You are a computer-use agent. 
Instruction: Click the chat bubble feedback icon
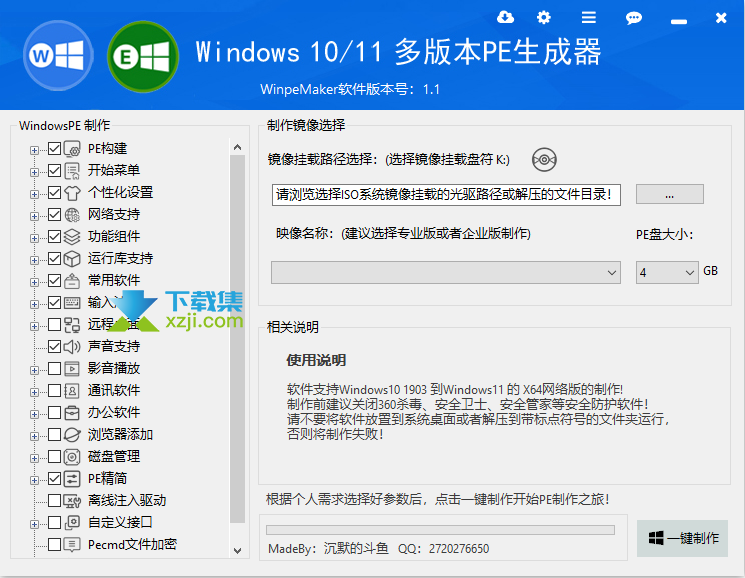tap(633, 18)
